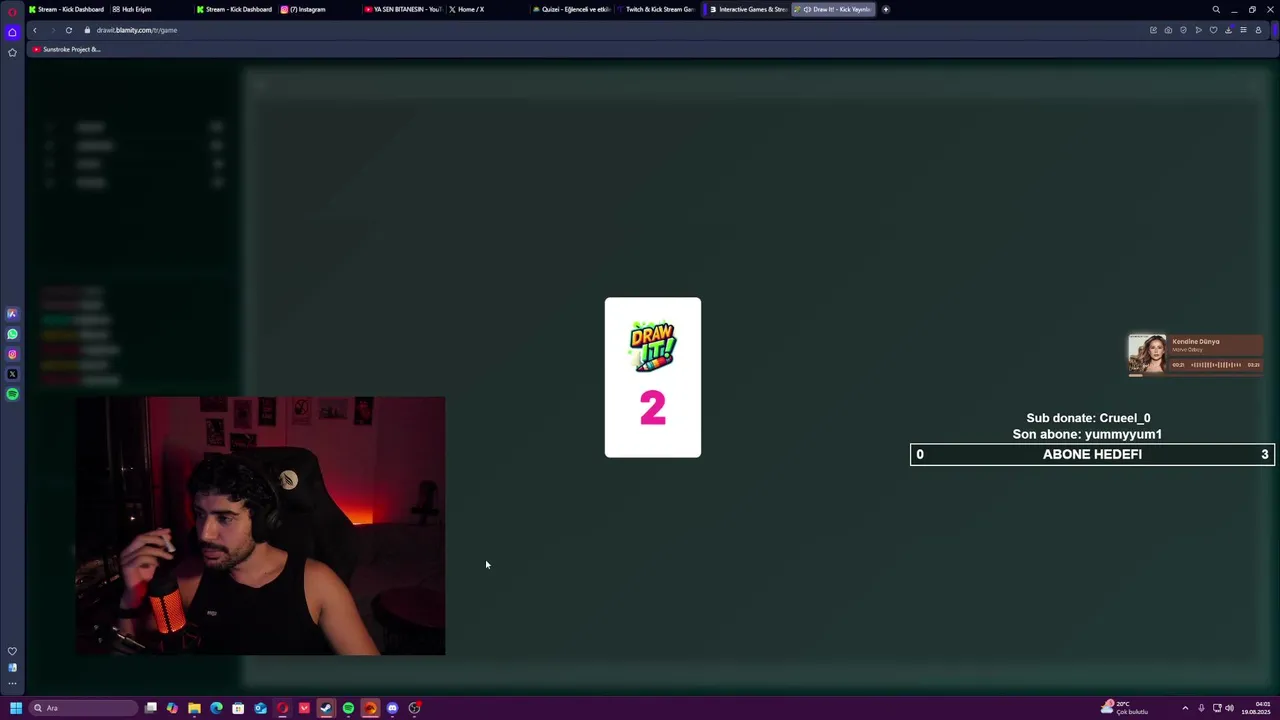Open the ad blocker shield icon
Viewport: 1280px width, 720px height.
coord(1183,30)
